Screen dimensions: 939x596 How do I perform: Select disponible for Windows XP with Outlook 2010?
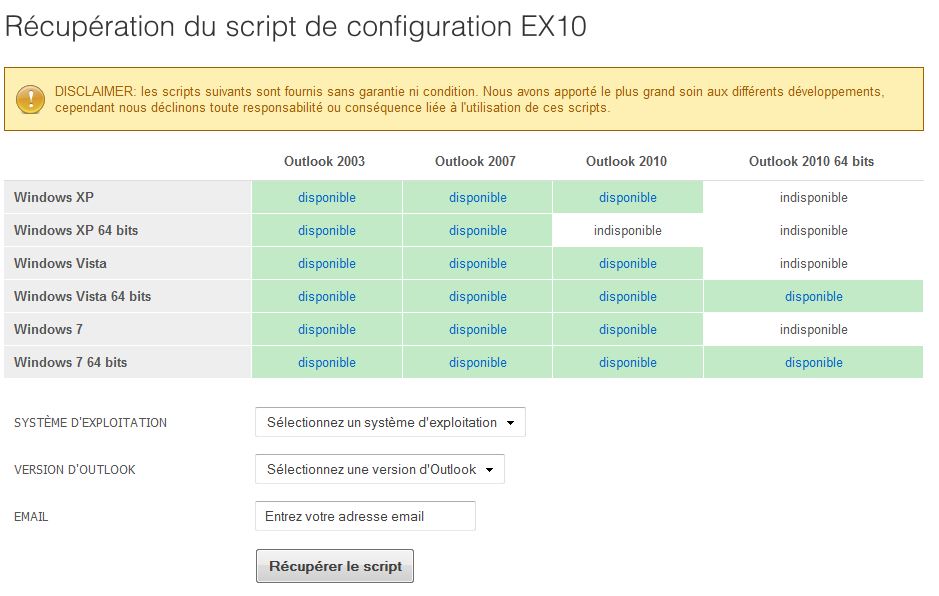tap(627, 197)
